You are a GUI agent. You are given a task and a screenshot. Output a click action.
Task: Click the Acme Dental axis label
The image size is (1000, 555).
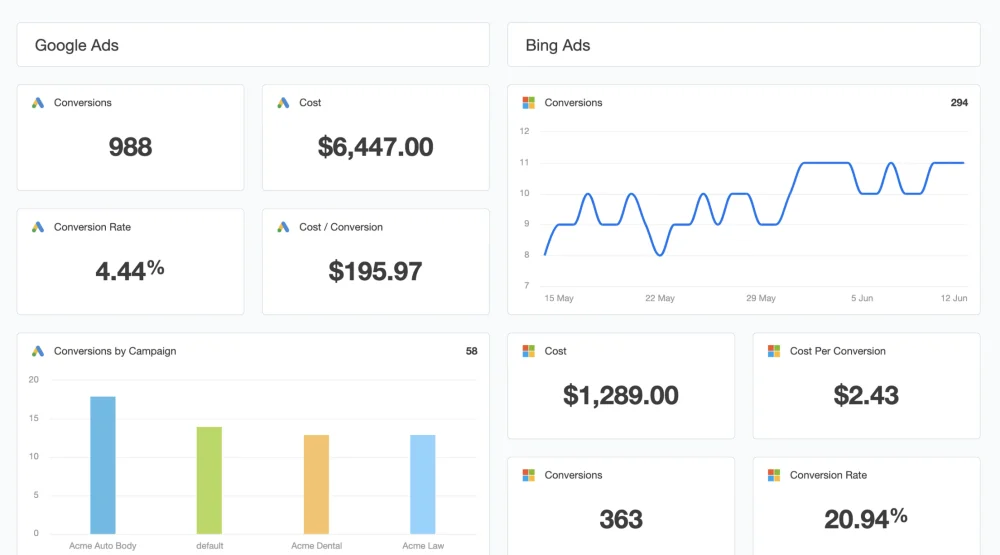[316, 545]
